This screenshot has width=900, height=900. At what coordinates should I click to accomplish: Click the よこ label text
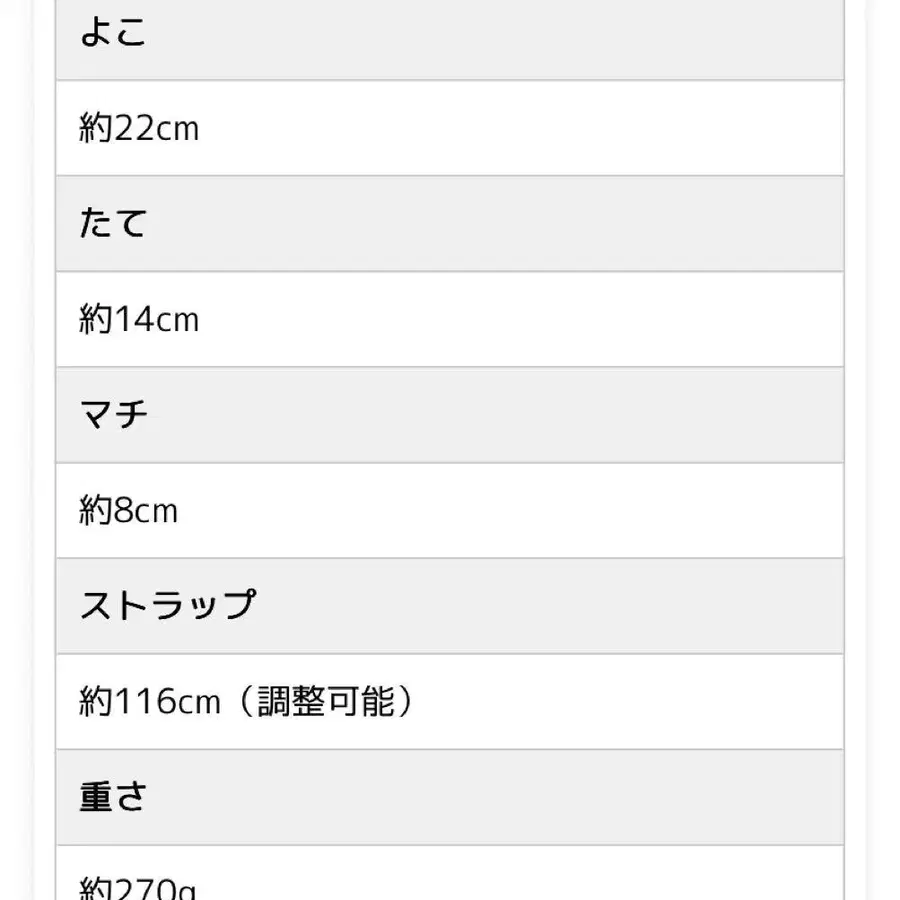pyautogui.click(x=113, y=33)
